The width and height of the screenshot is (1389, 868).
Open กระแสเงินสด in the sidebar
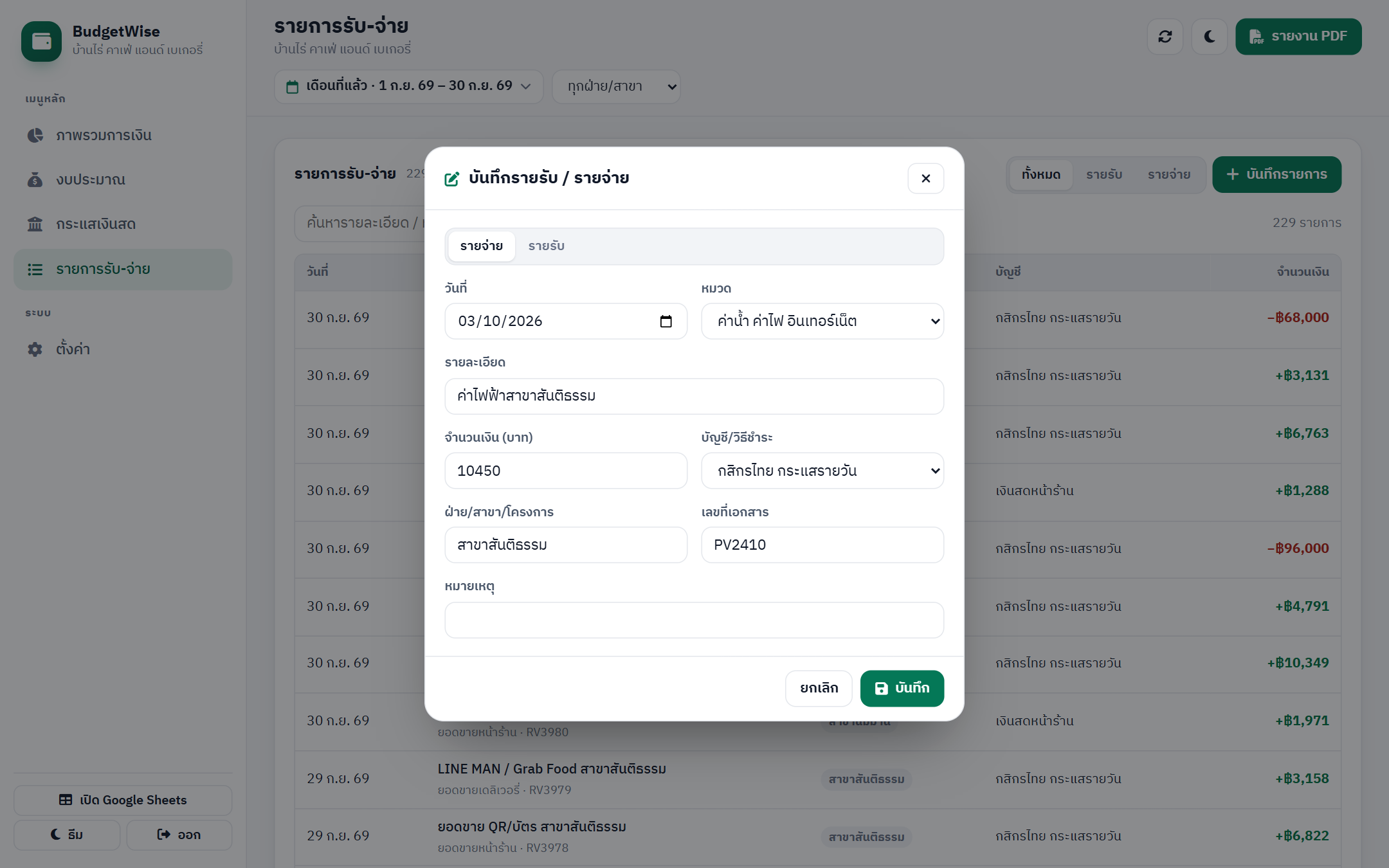[123, 224]
